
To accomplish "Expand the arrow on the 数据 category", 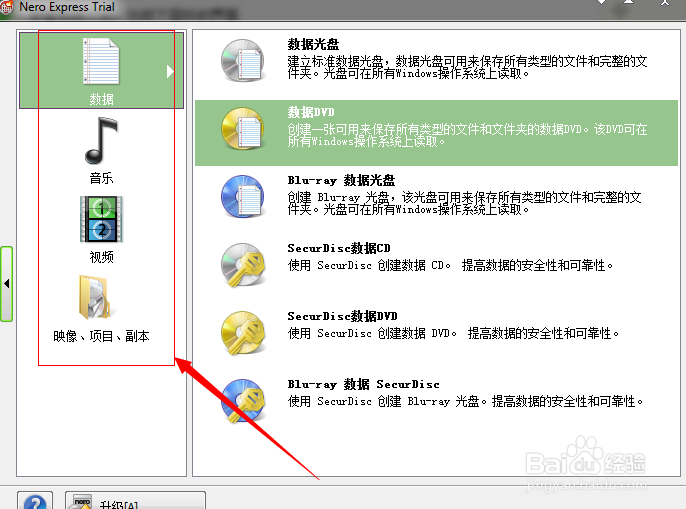I will tap(170, 71).
